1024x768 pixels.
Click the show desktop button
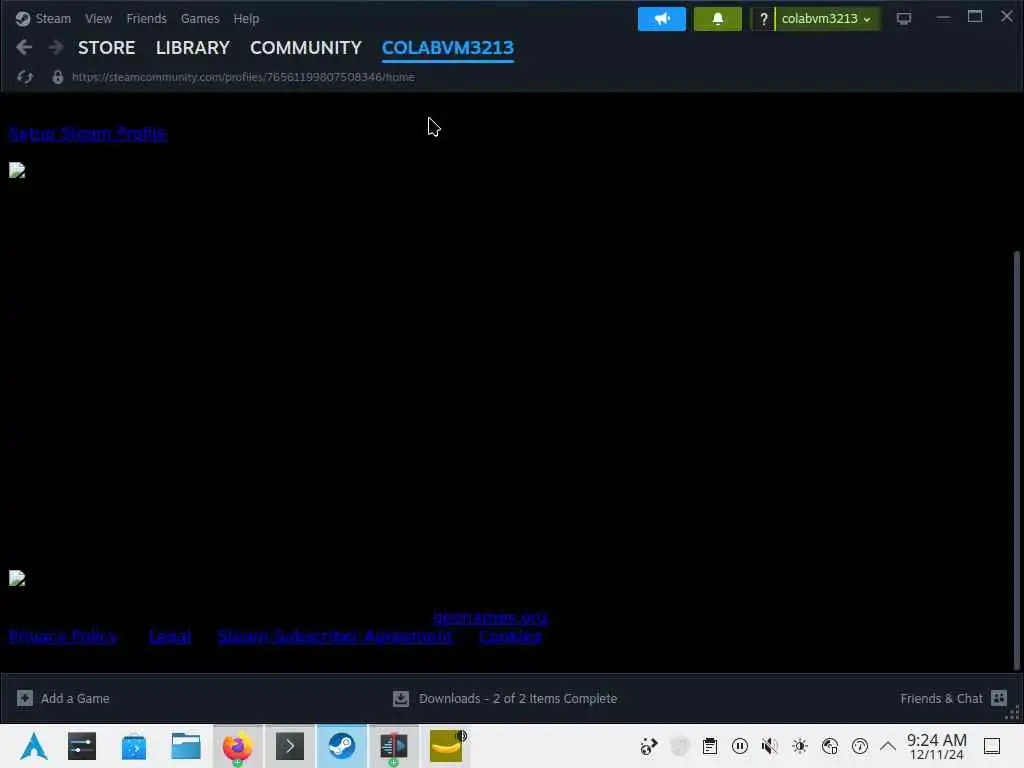click(992, 746)
